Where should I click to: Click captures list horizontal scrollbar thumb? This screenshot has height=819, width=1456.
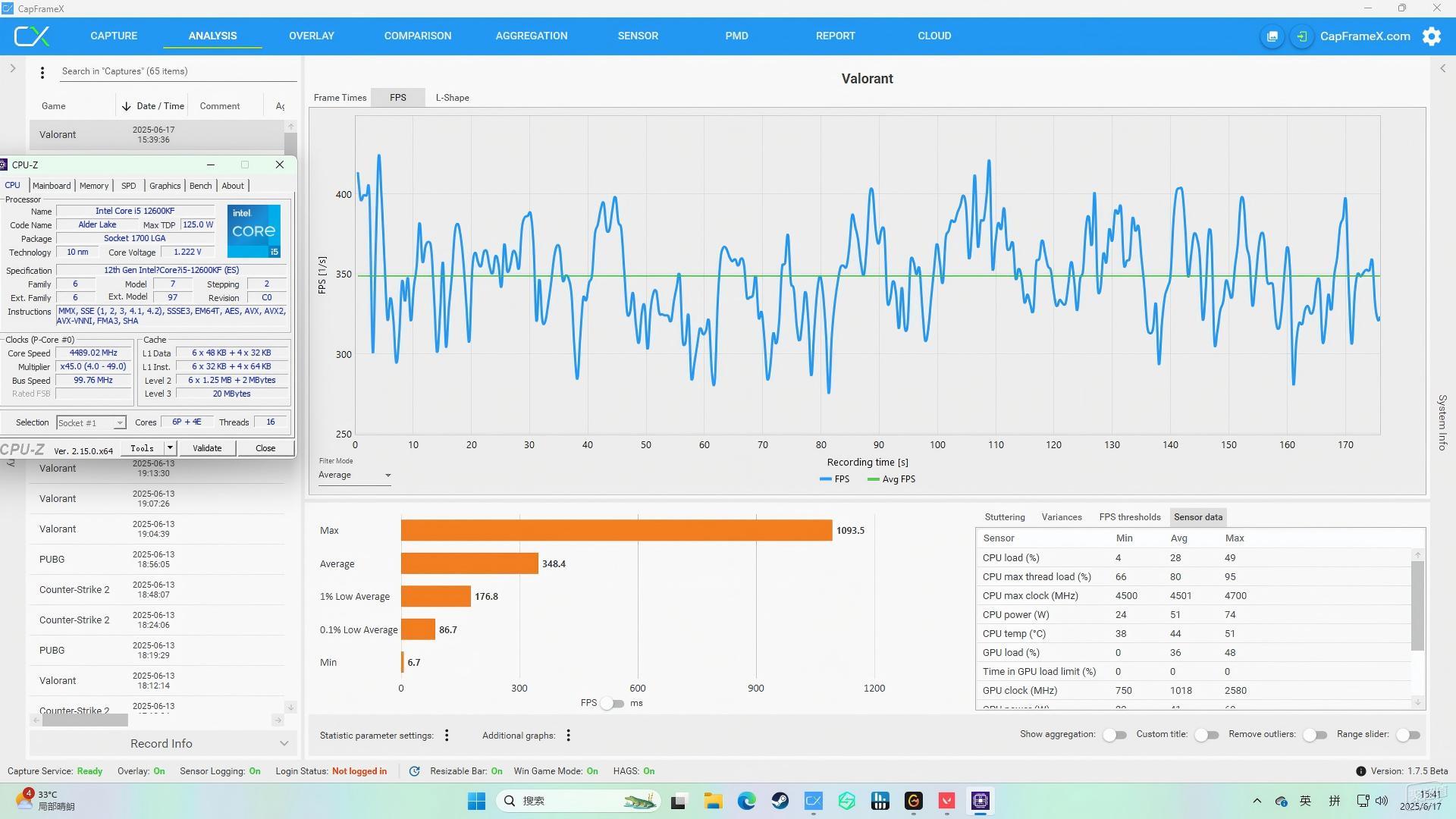click(84, 720)
